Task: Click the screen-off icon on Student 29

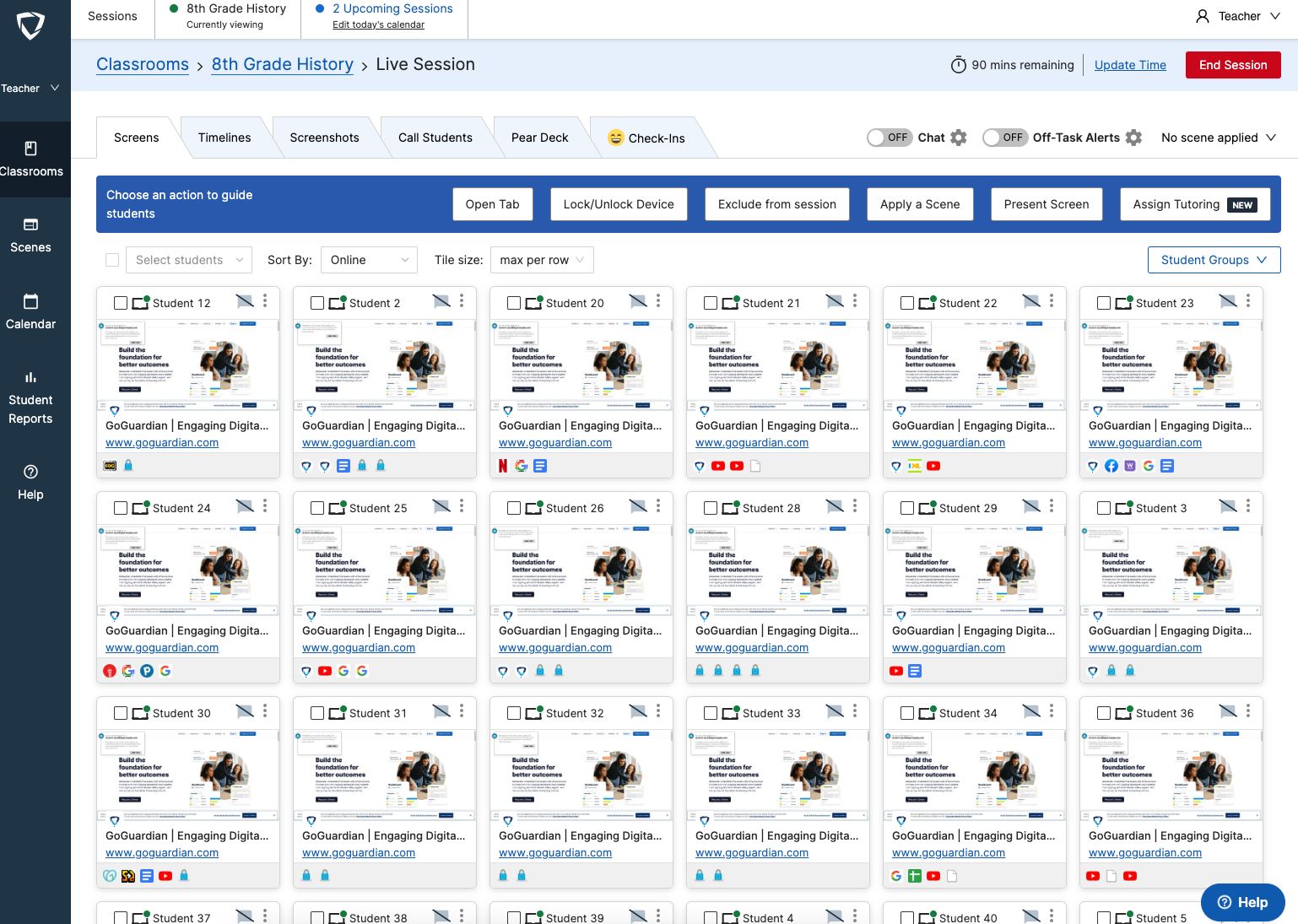Action: pos(1031,506)
